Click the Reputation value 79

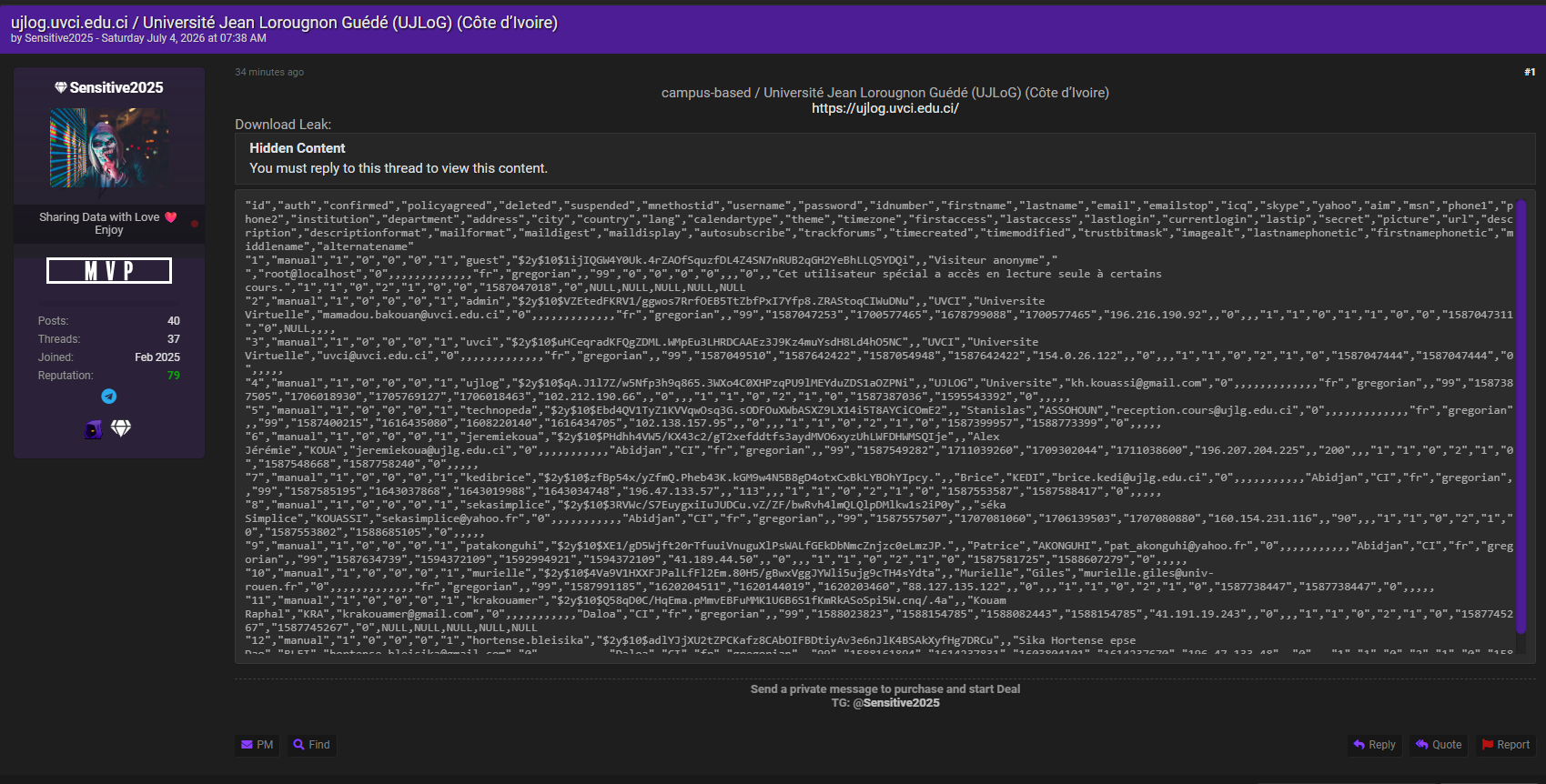tap(174, 376)
